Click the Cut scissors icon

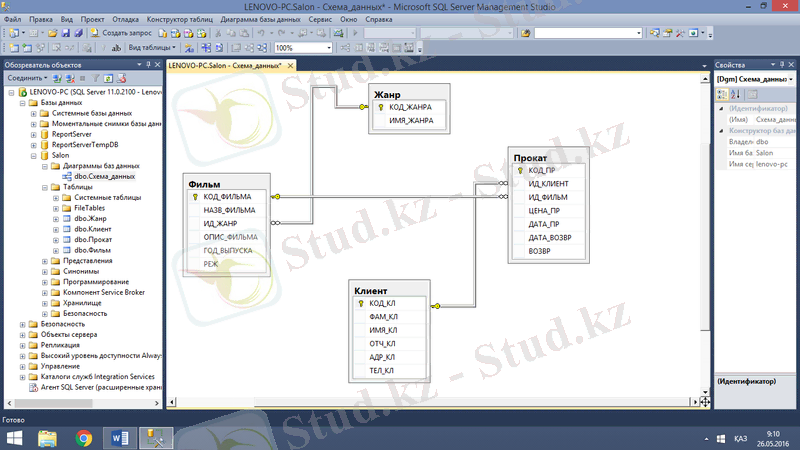tap(218, 33)
